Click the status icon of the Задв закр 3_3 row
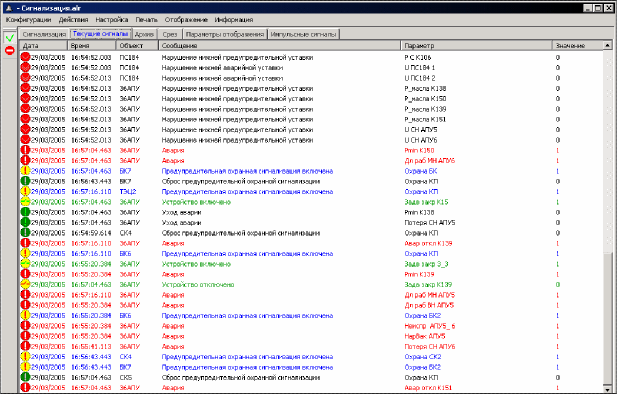 pos(25,264)
